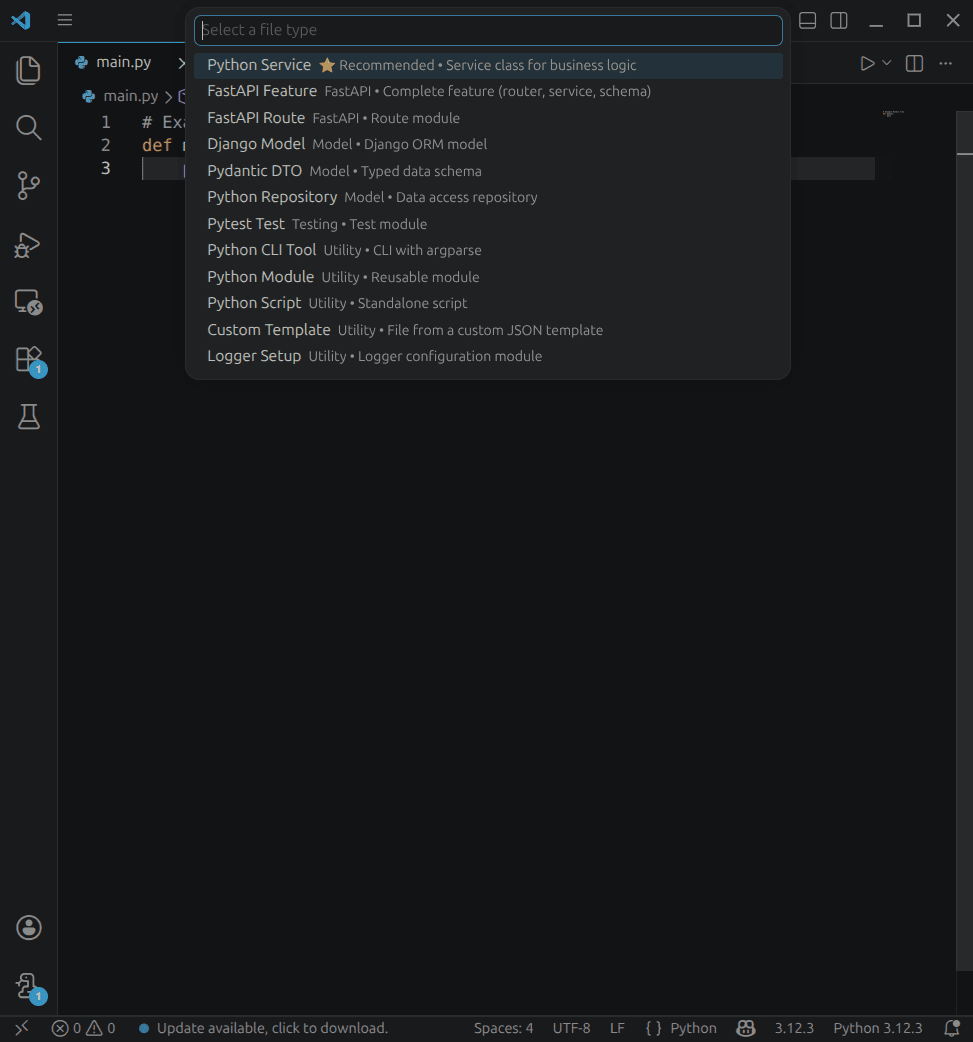Select the Python Service recommended template

(x=260, y=64)
